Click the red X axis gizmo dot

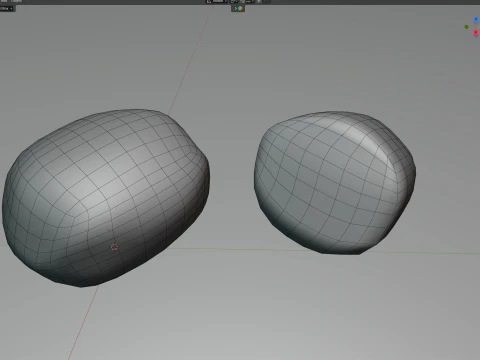(476, 32)
